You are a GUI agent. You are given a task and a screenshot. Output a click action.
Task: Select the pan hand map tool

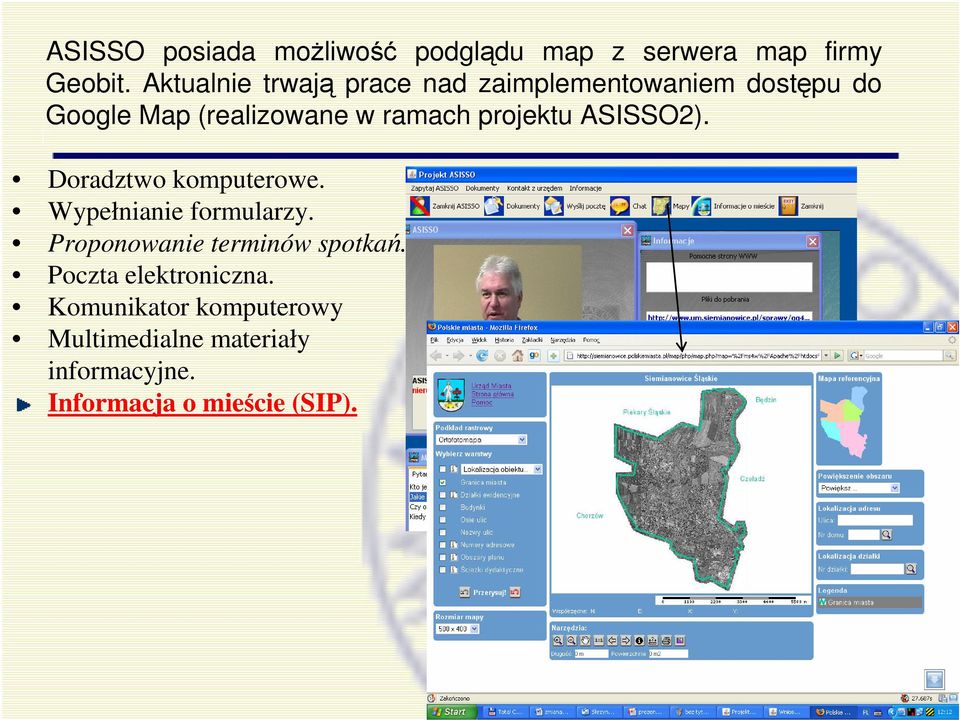[585, 640]
